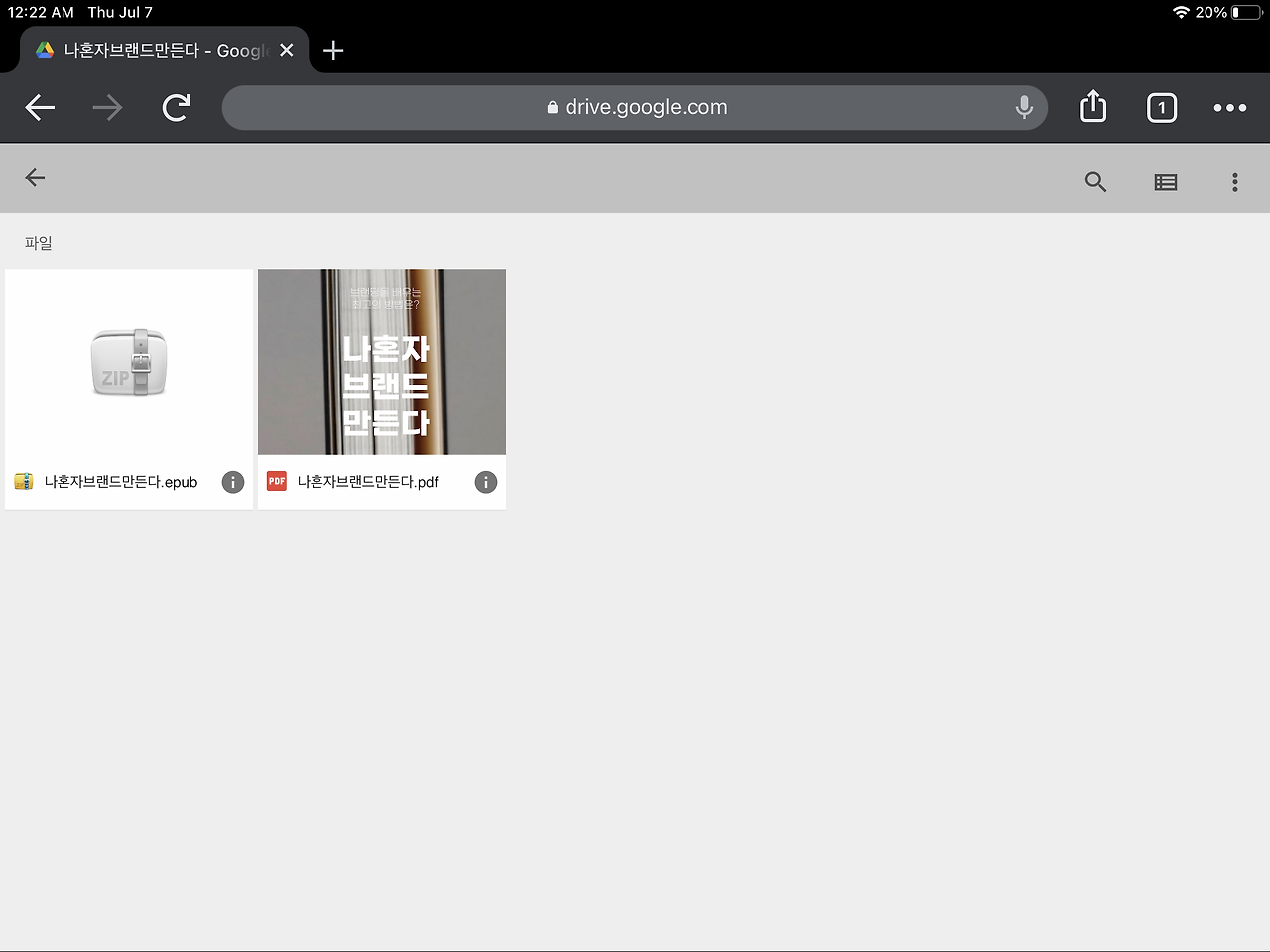
Task: Switch Drive files to list view
Action: (1166, 181)
